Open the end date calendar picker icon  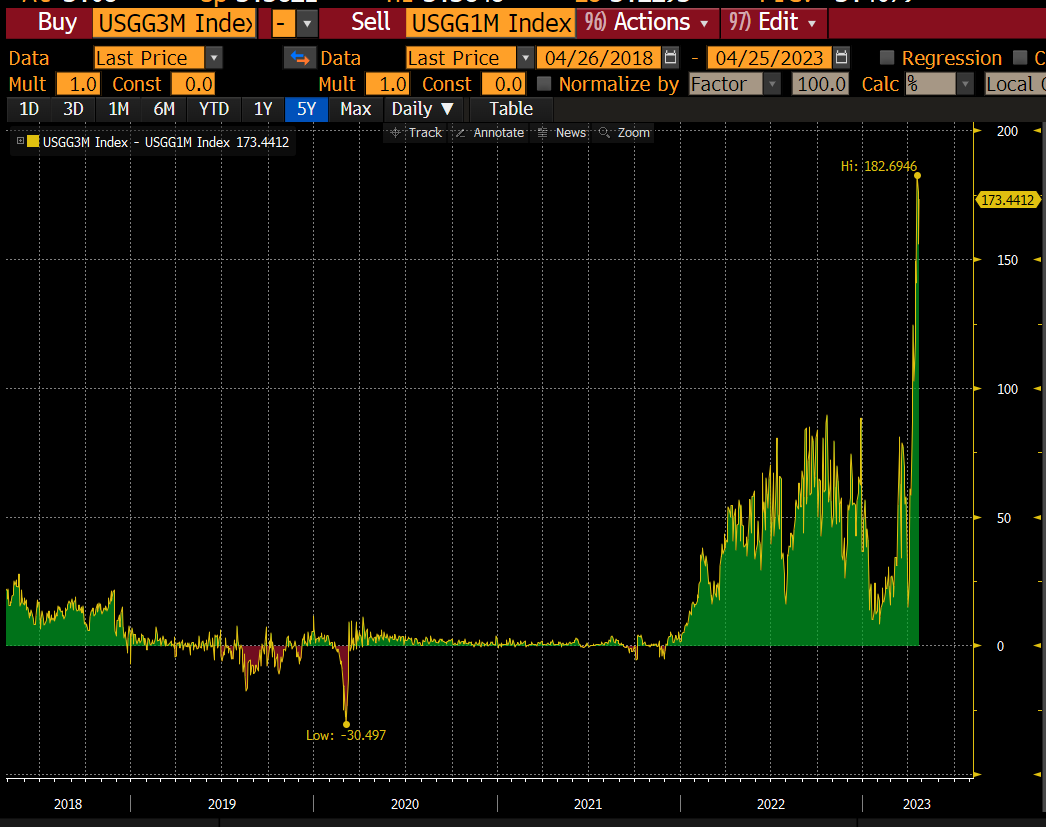(842, 58)
